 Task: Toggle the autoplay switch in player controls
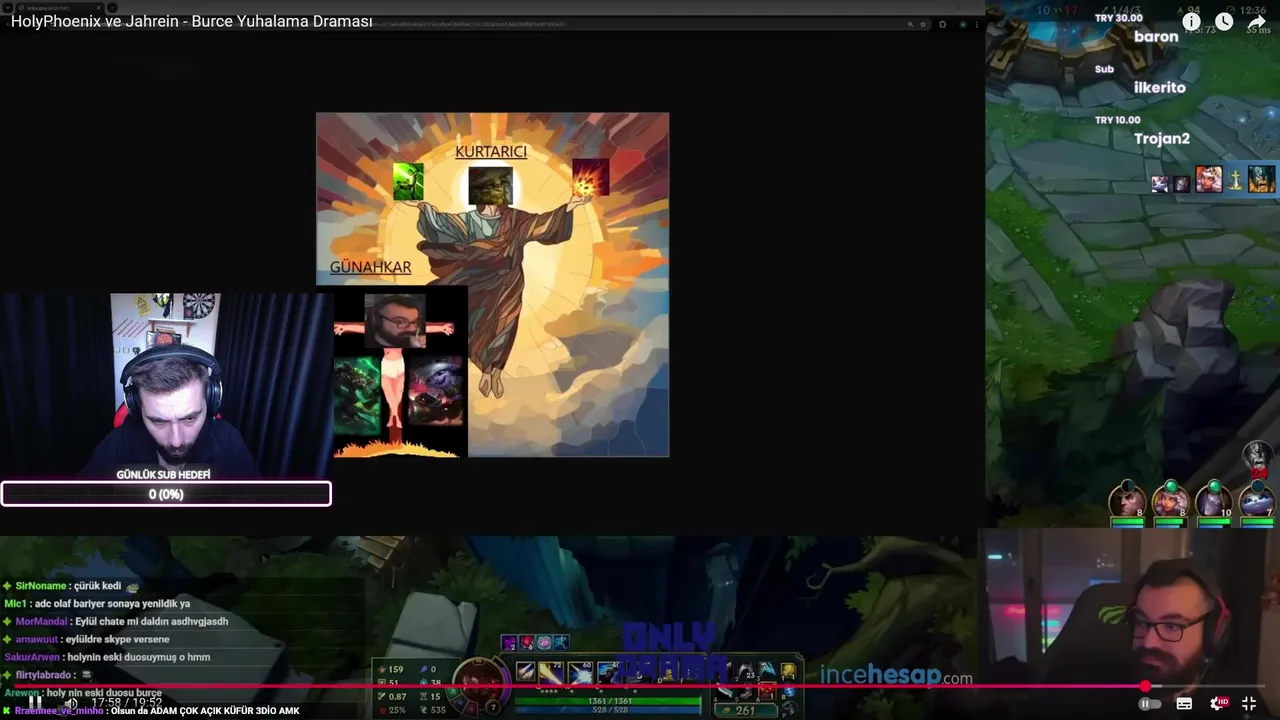pos(1150,704)
